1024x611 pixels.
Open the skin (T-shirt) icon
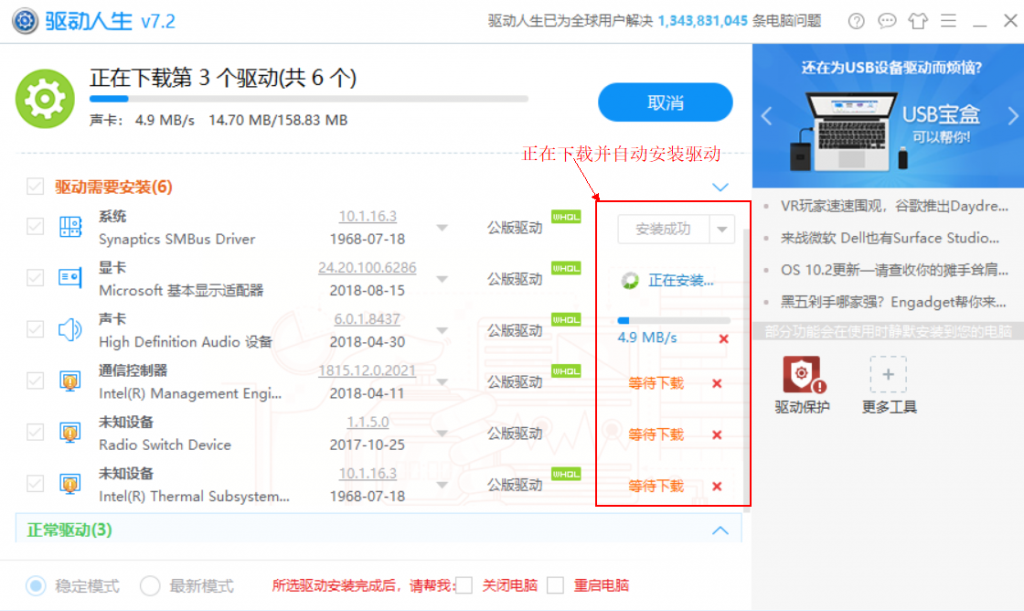[918, 21]
